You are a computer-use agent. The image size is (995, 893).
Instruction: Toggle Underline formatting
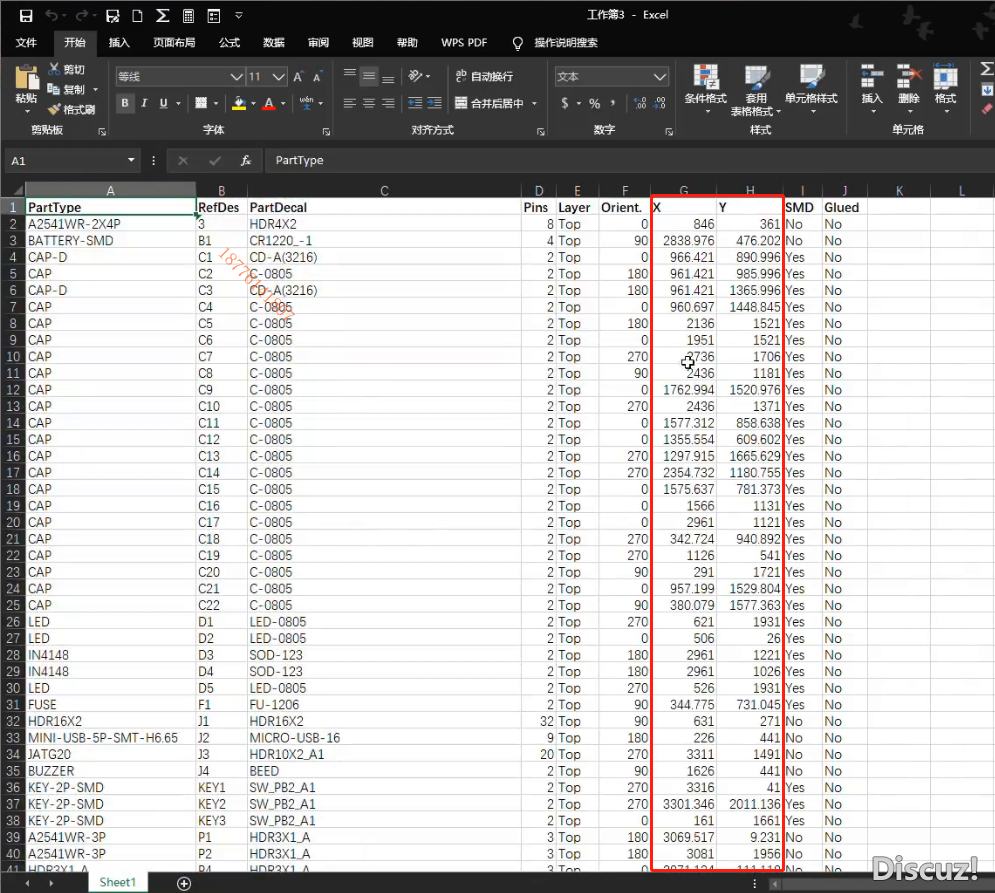[164, 103]
